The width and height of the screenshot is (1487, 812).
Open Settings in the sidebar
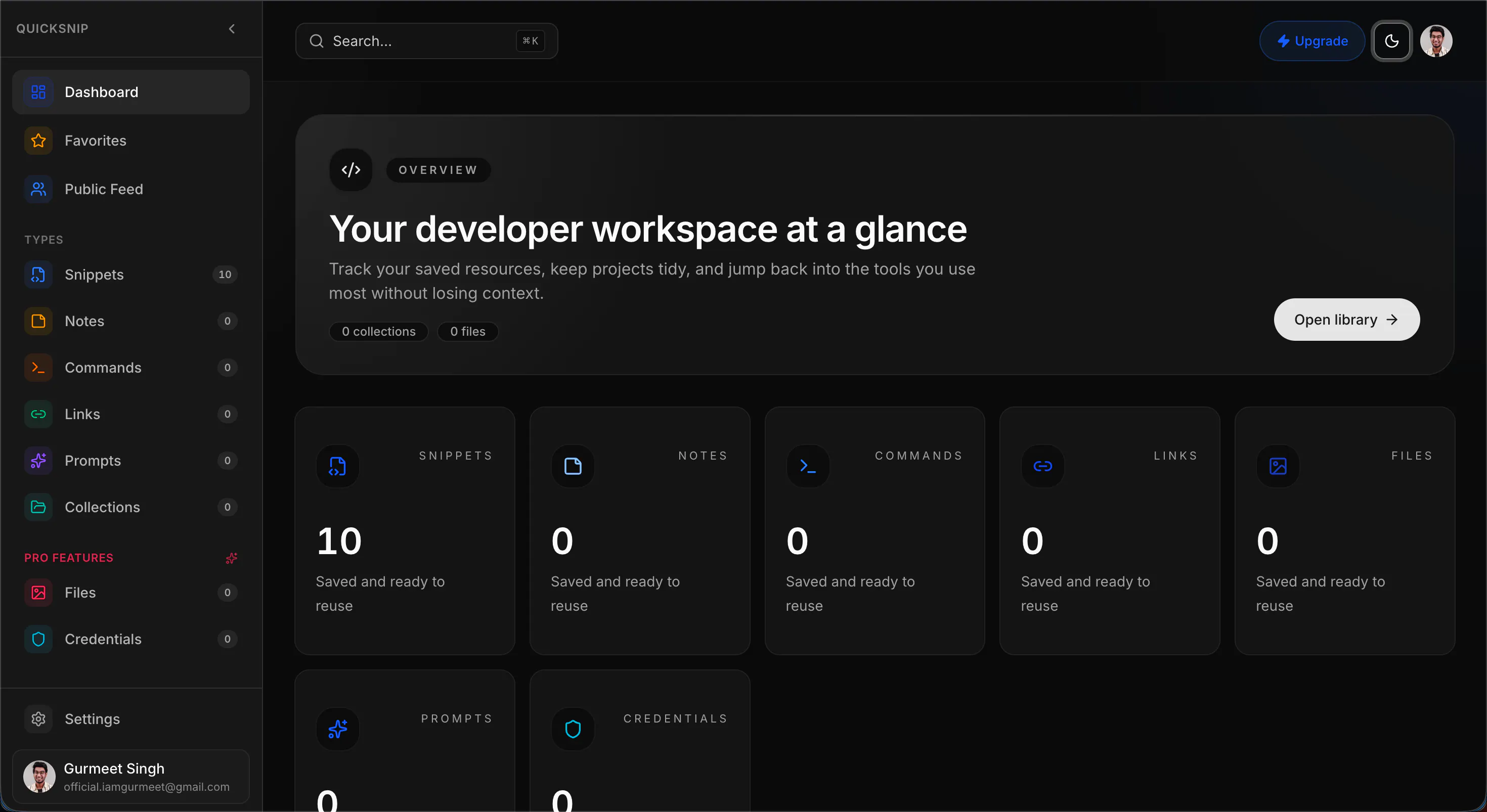(x=131, y=718)
